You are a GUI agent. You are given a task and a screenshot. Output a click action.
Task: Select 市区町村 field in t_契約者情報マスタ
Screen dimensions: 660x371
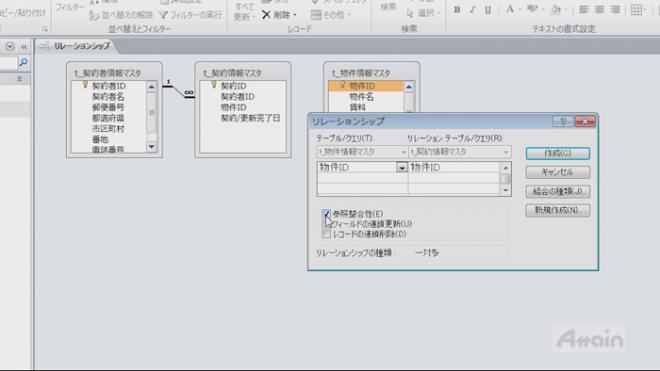pos(108,128)
